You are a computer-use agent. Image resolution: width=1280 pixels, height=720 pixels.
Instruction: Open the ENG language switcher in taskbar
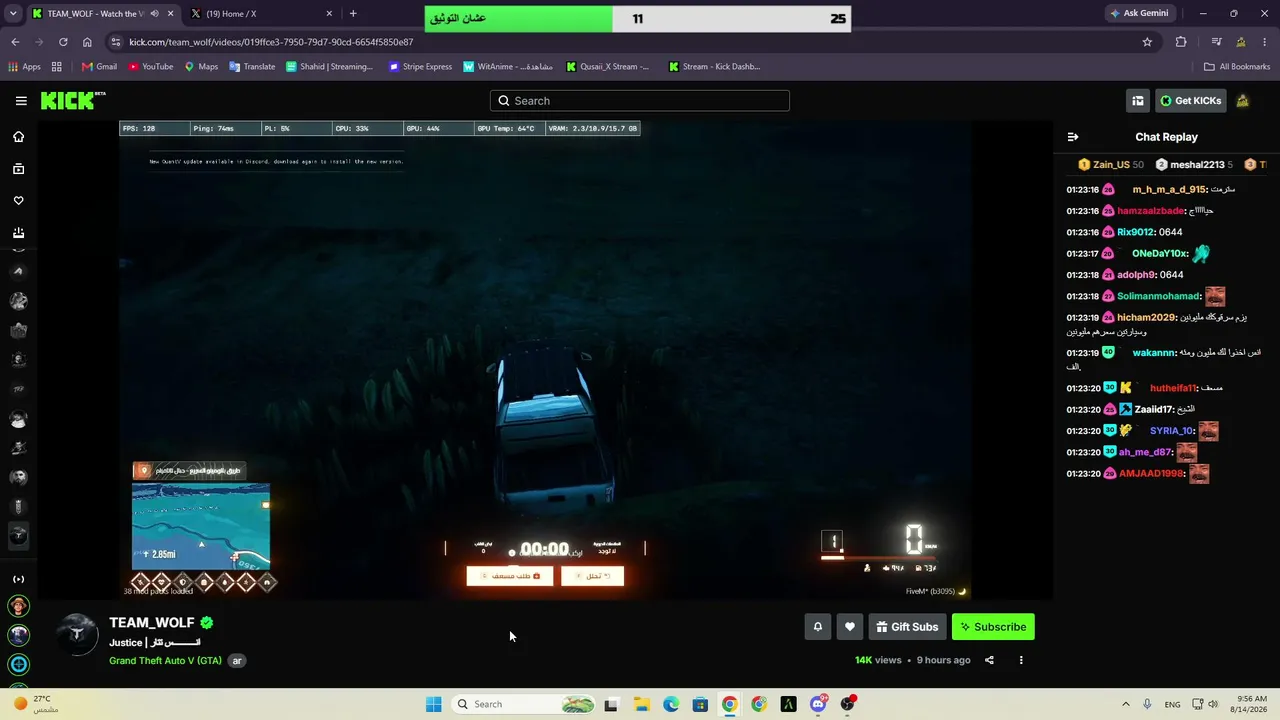pos(1172,704)
